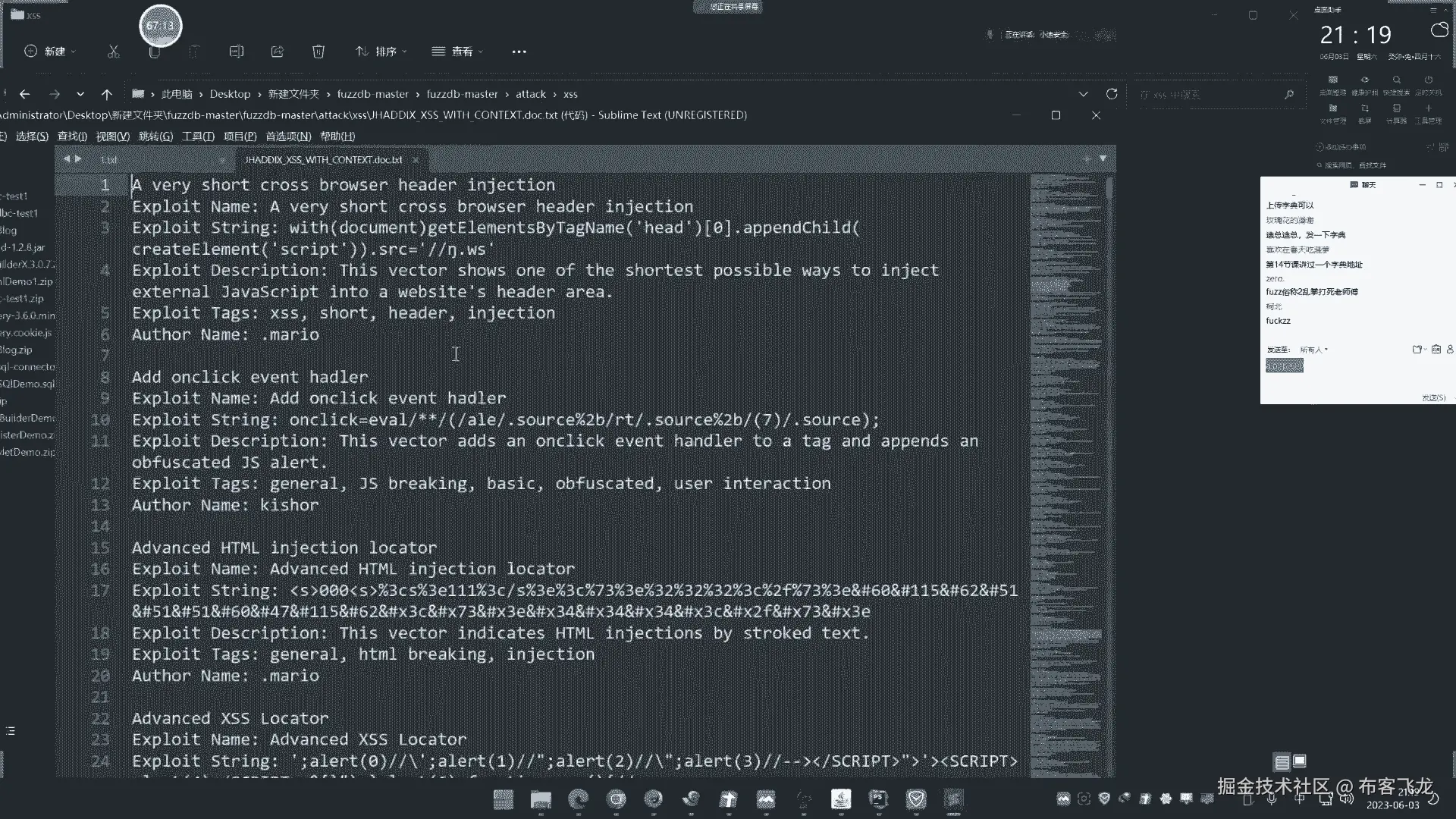Navigate up one folder with up arrow
1456x819 pixels.
(x=107, y=95)
